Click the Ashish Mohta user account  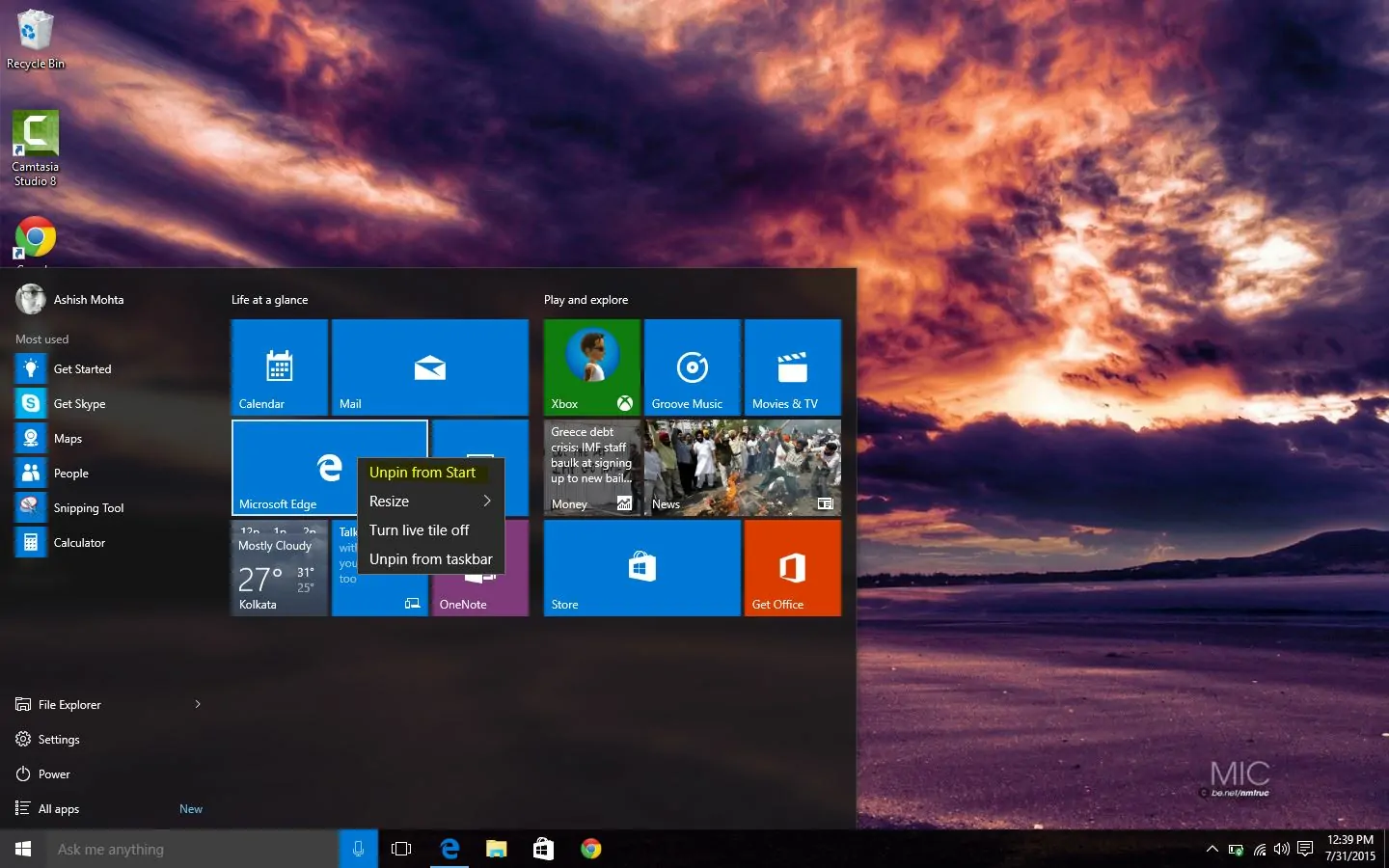coord(70,300)
